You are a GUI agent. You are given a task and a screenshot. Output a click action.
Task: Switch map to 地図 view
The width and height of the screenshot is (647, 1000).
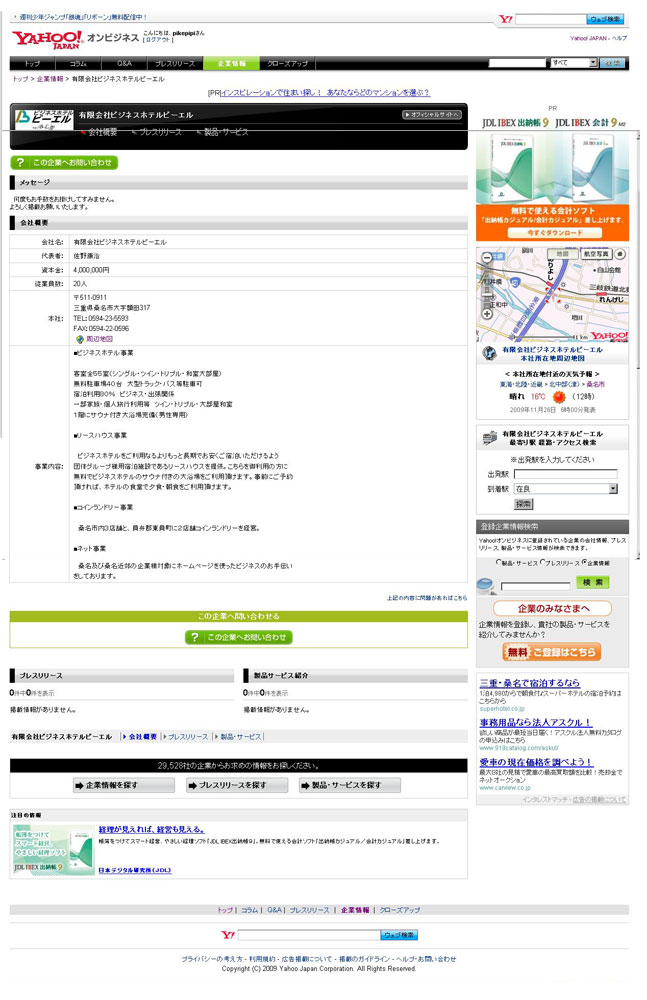562,254
